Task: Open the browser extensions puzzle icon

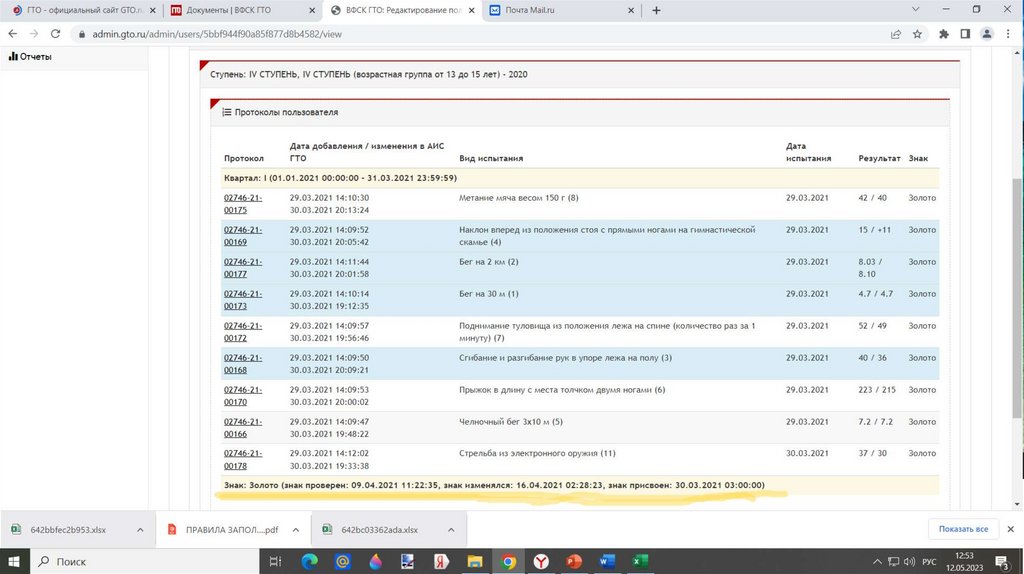Action: [x=943, y=33]
